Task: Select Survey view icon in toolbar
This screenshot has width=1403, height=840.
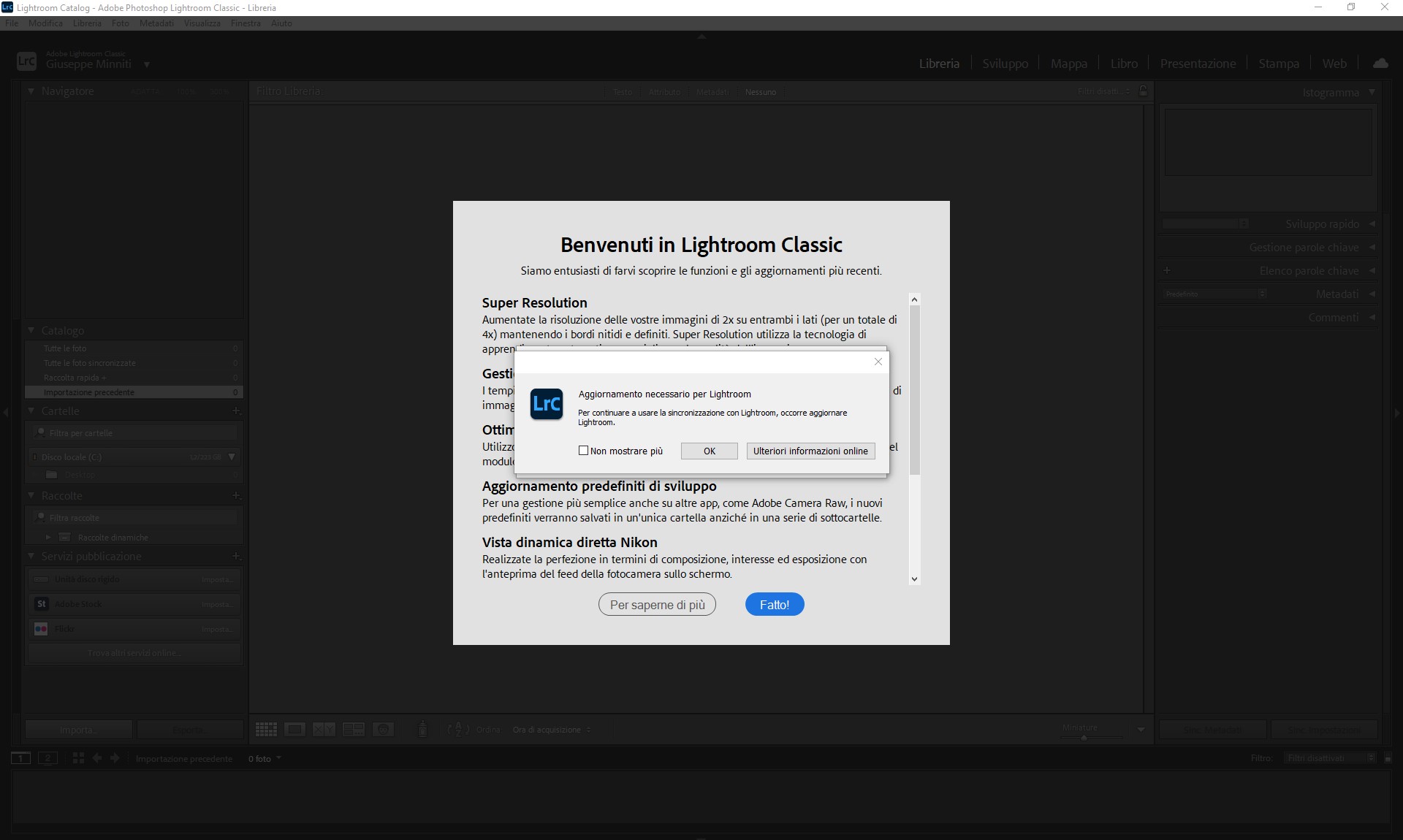Action: coord(354,729)
